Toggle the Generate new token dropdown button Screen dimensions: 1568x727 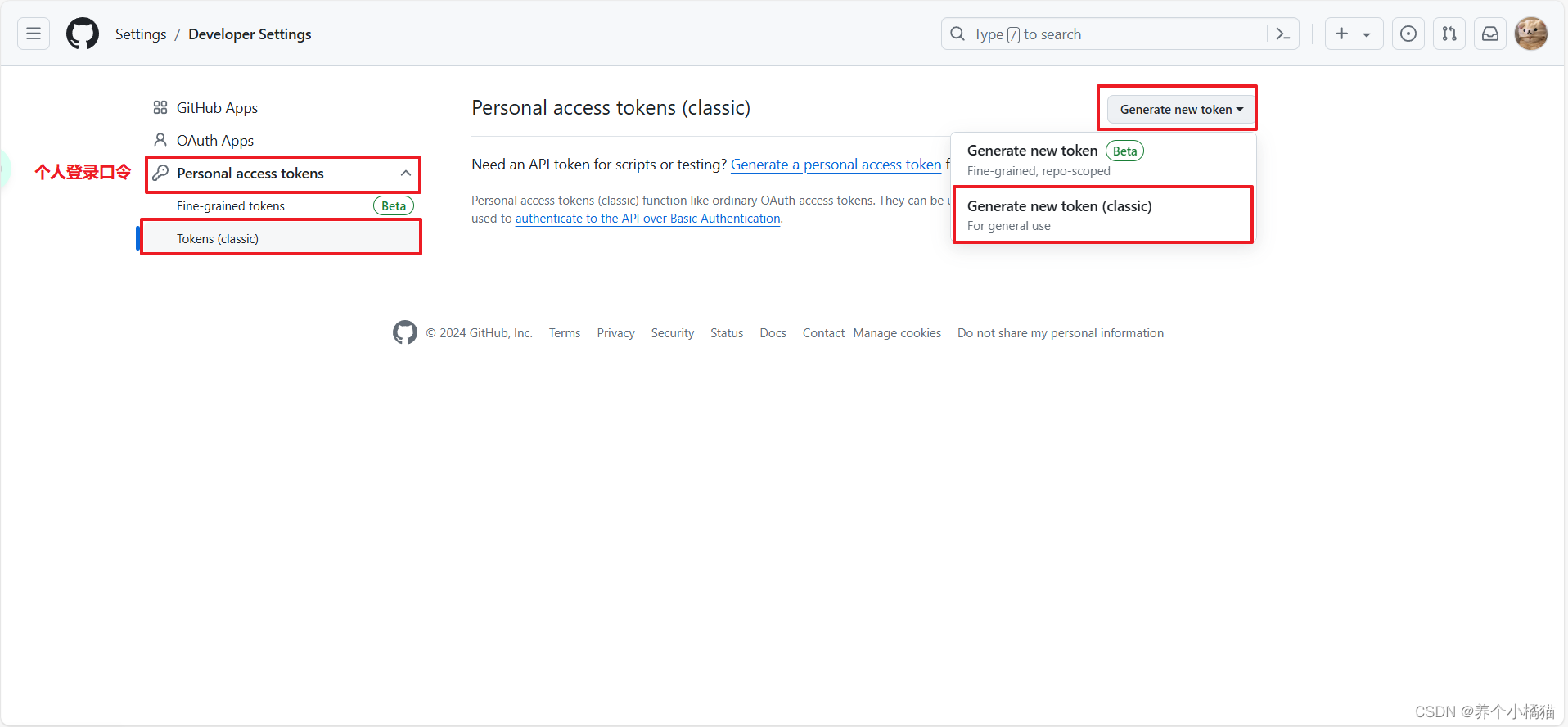pyautogui.click(x=1181, y=109)
